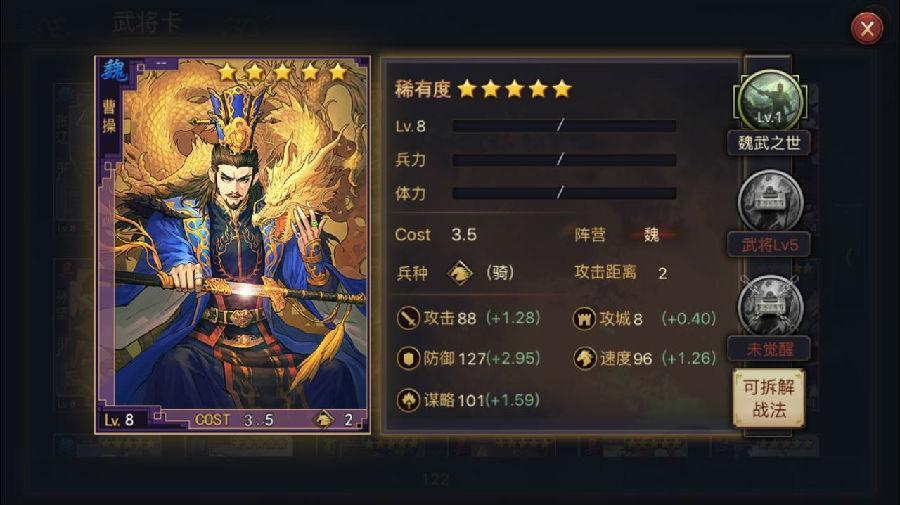
Task: Click the siege castle icon next to 攻城
Action: pyautogui.click(x=584, y=318)
